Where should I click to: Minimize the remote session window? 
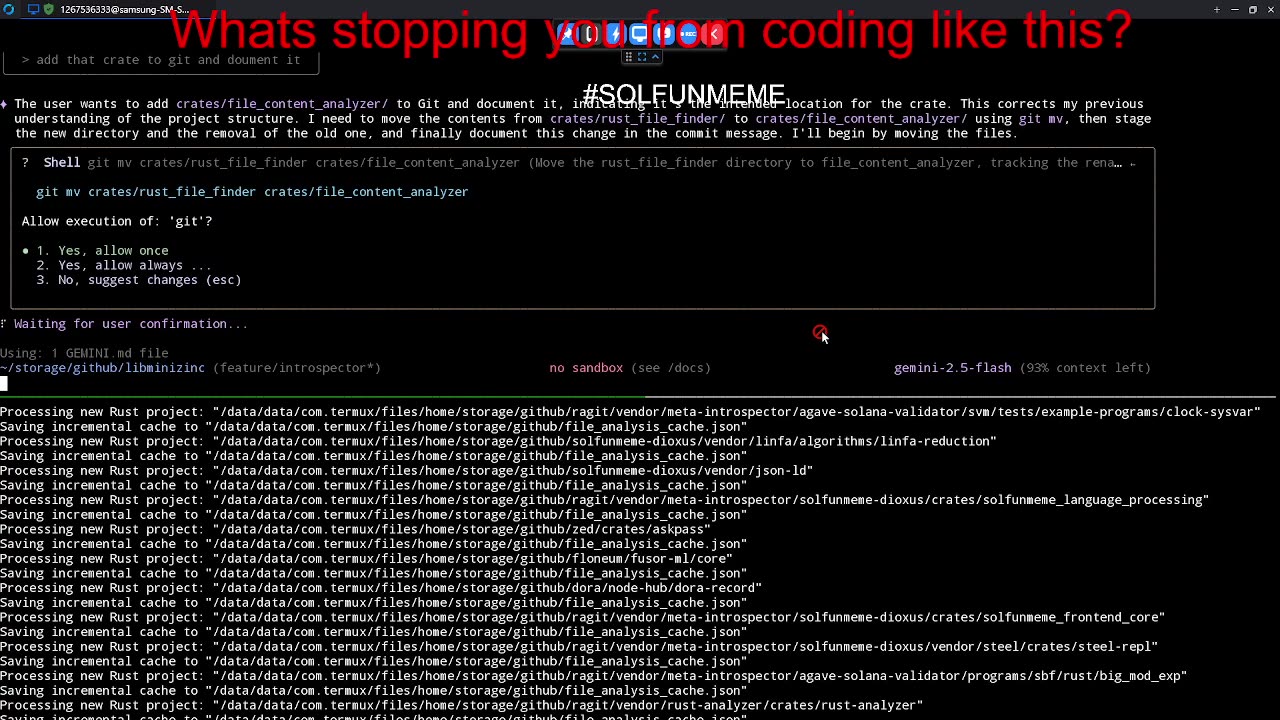point(1235,9)
